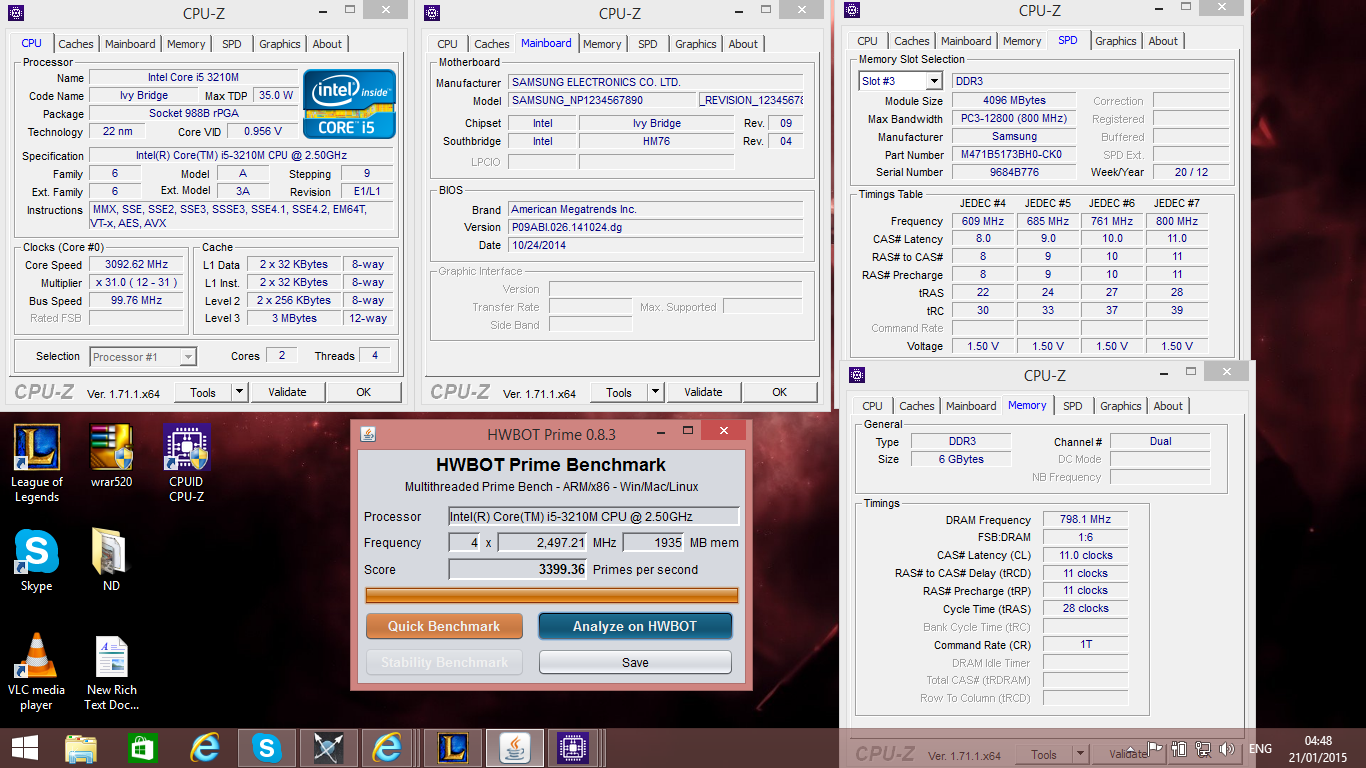The image size is (1366, 768).
Task: Click the Score field showing 3399.36
Action: click(x=517, y=569)
